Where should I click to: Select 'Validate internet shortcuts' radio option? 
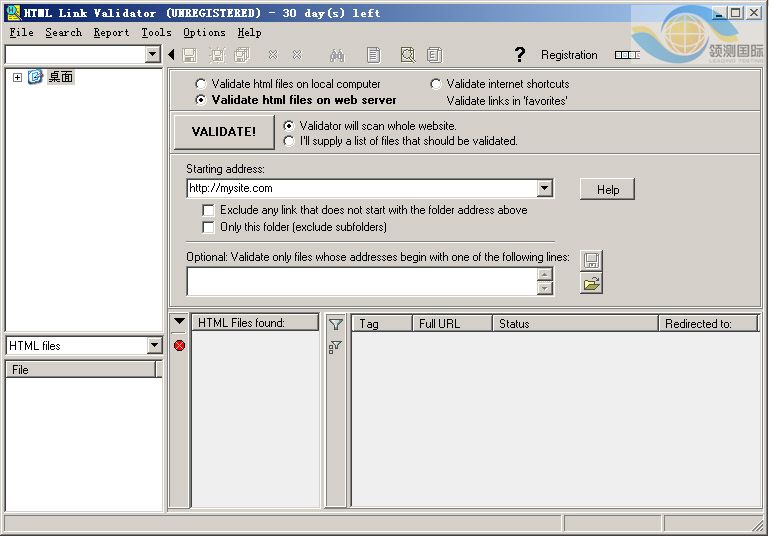436,84
